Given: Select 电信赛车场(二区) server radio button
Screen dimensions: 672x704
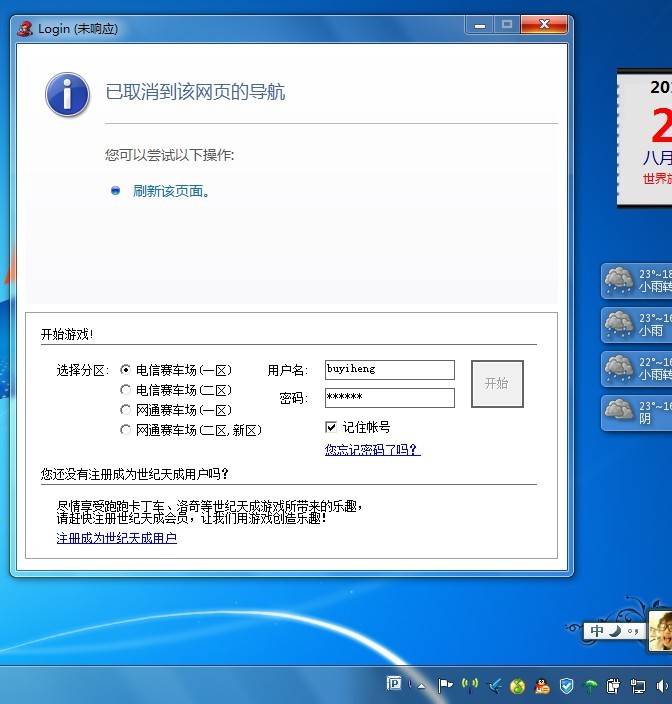Looking at the screenshot, I should 125,390.
